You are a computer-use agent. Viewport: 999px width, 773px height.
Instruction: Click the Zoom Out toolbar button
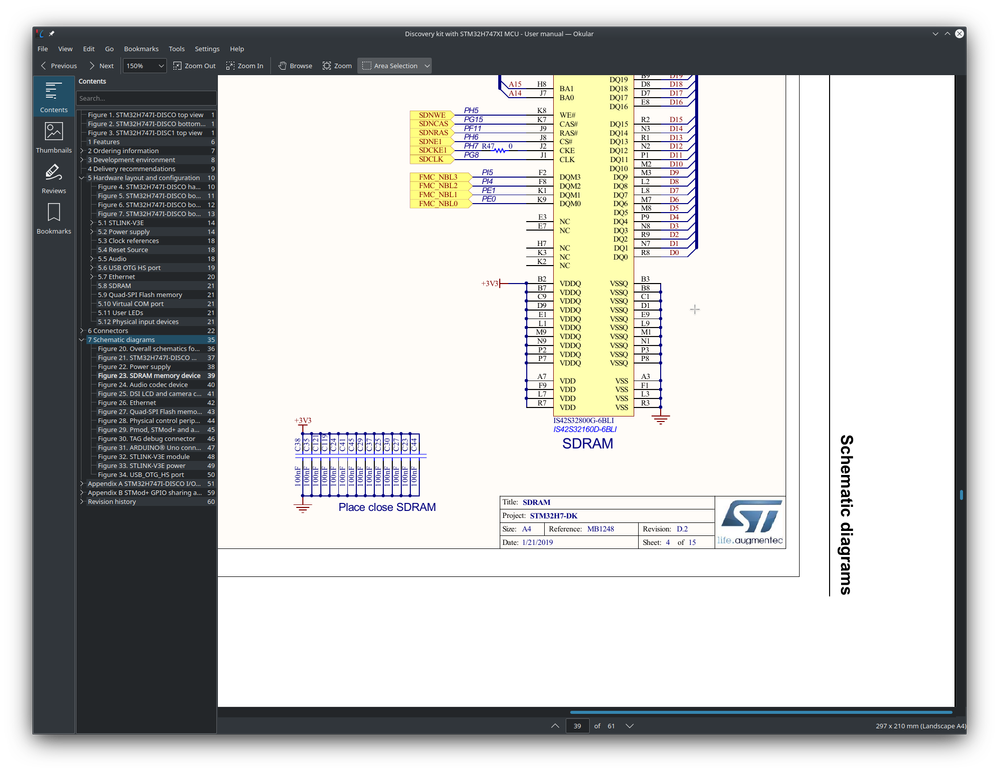[x=194, y=66]
